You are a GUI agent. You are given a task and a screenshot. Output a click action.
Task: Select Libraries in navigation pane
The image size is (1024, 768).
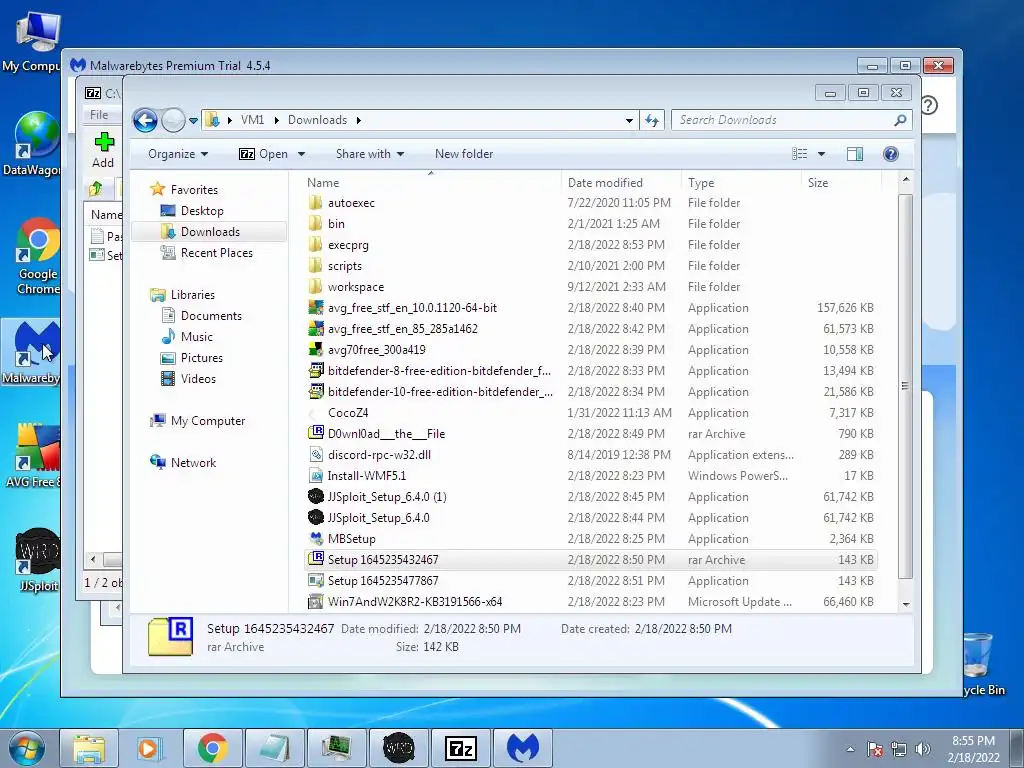pyautogui.click(x=192, y=295)
